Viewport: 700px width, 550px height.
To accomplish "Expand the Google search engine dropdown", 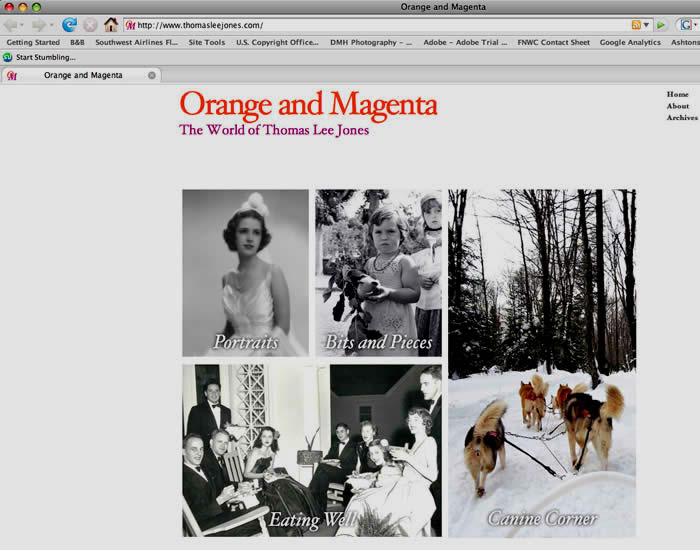I will [694, 25].
